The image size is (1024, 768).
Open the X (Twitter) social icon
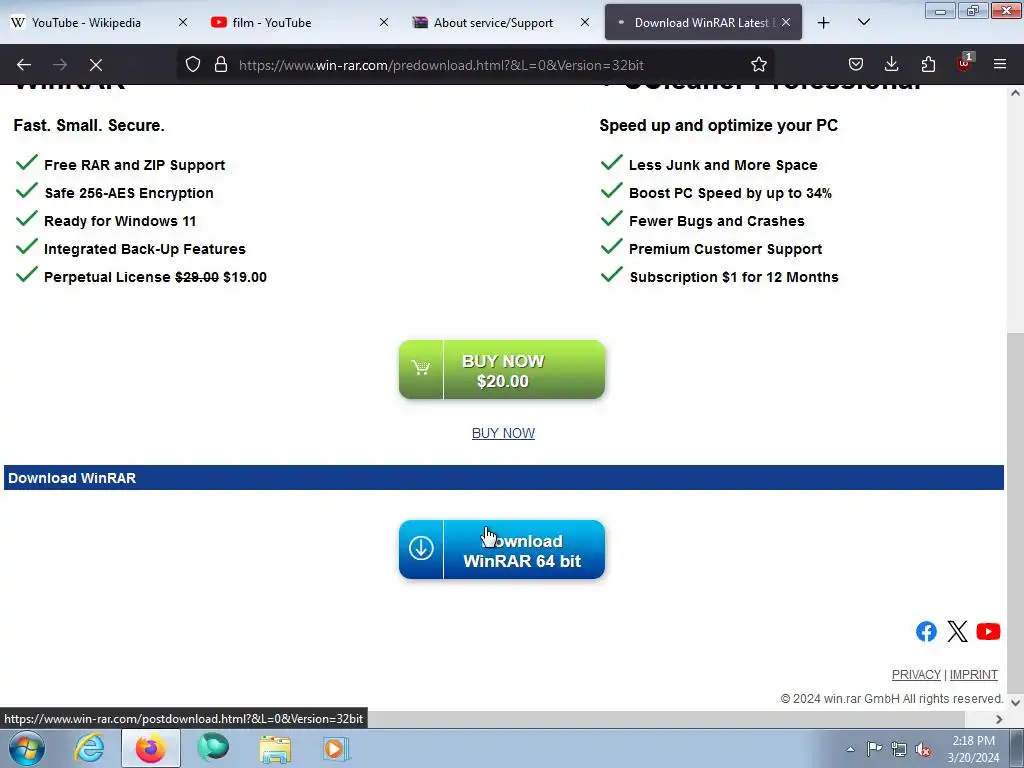957,632
